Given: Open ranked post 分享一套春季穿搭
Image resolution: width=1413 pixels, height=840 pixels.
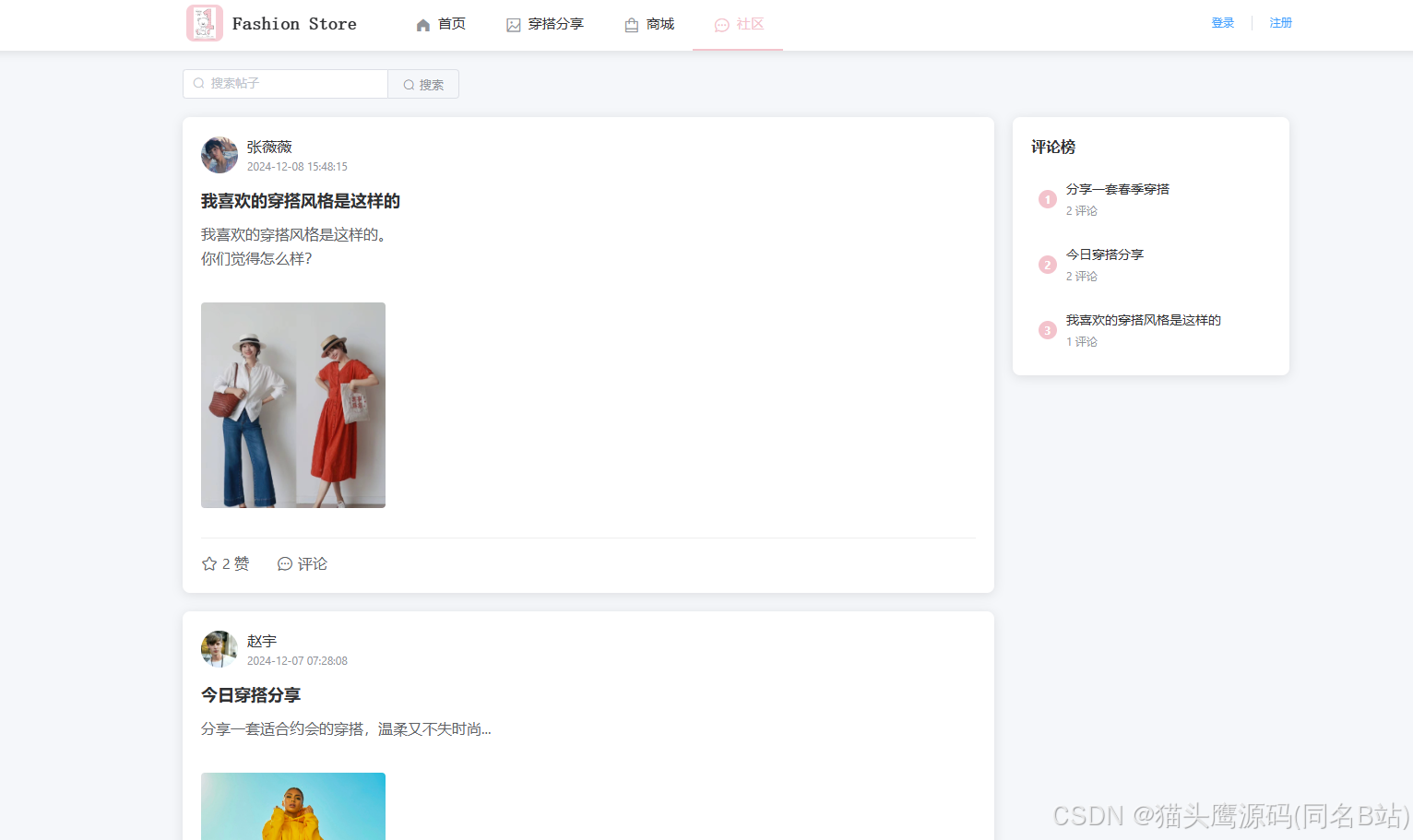Looking at the screenshot, I should [x=1118, y=189].
